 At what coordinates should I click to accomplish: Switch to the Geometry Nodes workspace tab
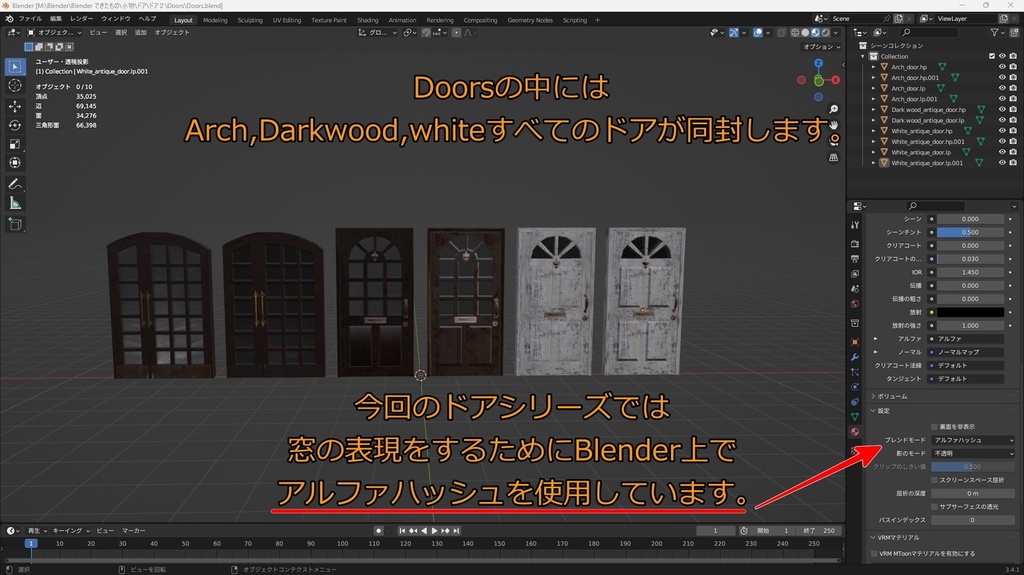[x=530, y=20]
